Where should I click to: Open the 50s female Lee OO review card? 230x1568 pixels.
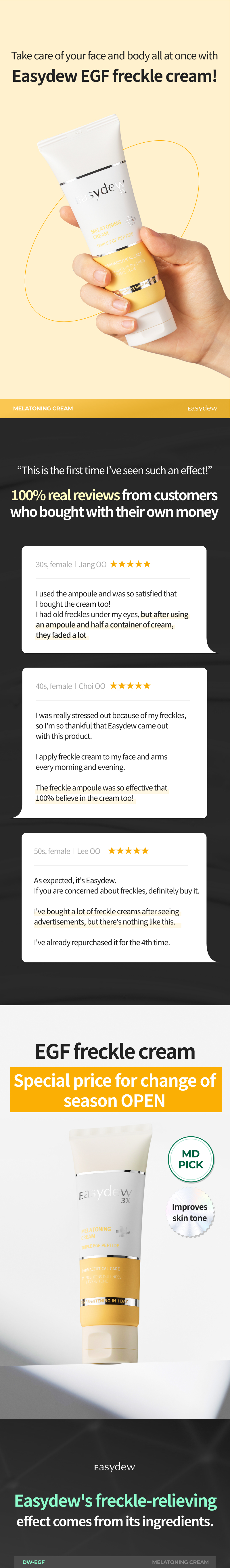tap(114, 897)
